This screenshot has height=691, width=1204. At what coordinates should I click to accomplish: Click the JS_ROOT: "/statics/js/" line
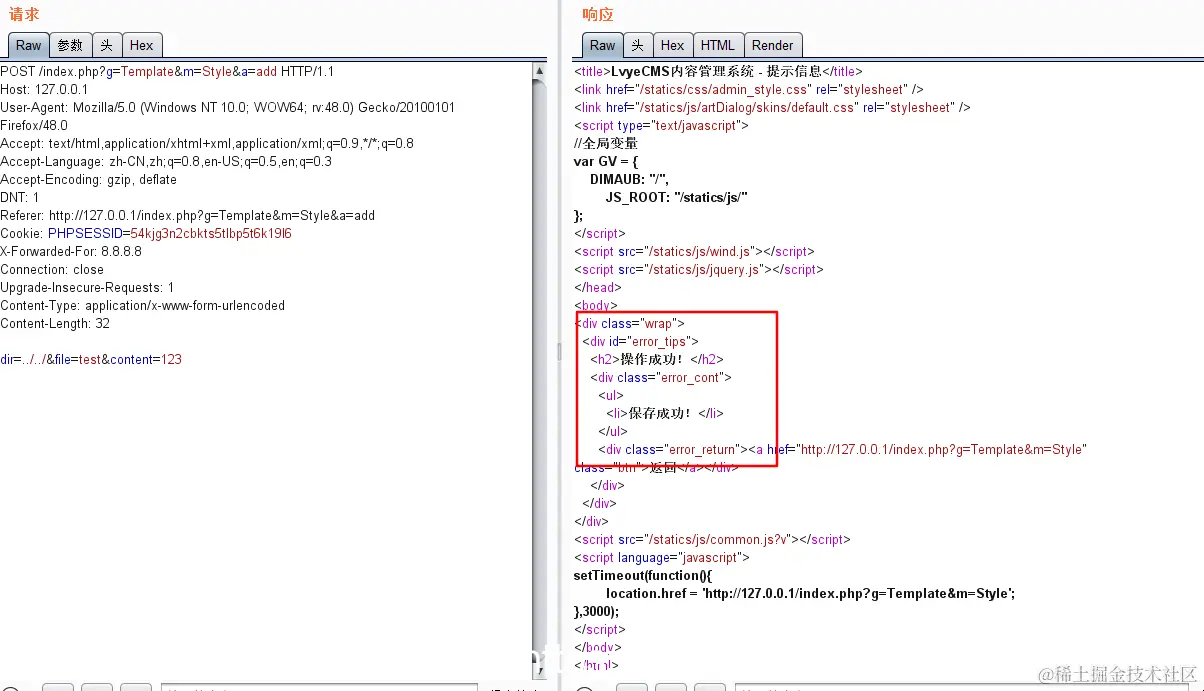click(x=677, y=198)
